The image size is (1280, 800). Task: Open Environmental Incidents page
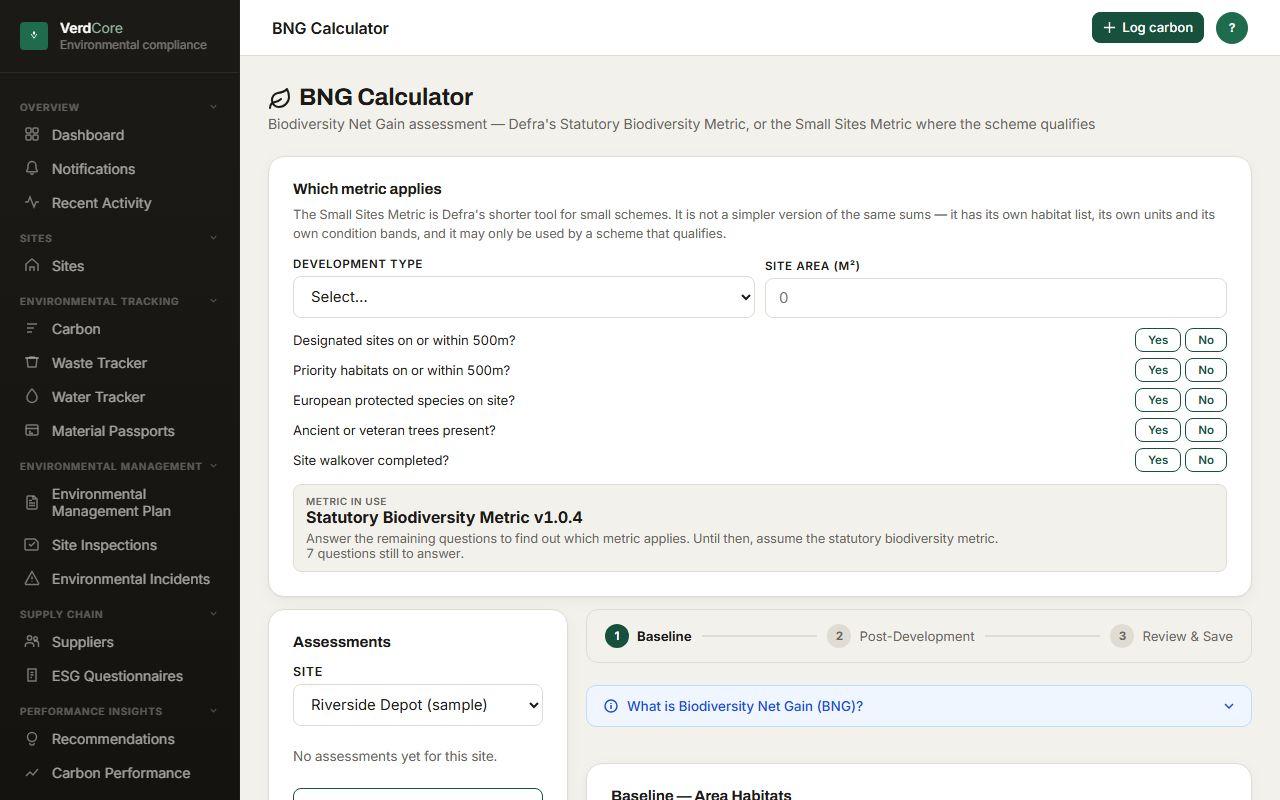point(120,579)
